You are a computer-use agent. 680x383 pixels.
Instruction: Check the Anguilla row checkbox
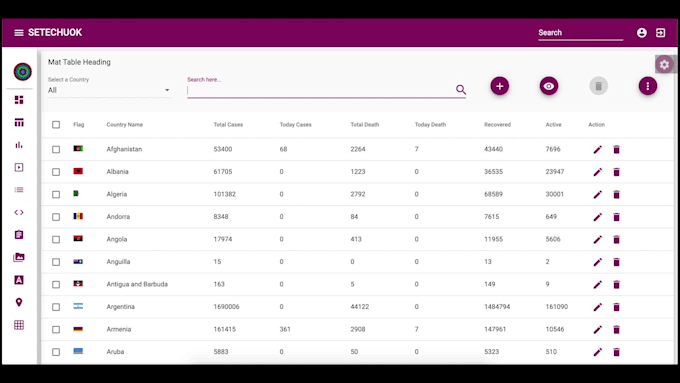(x=56, y=262)
